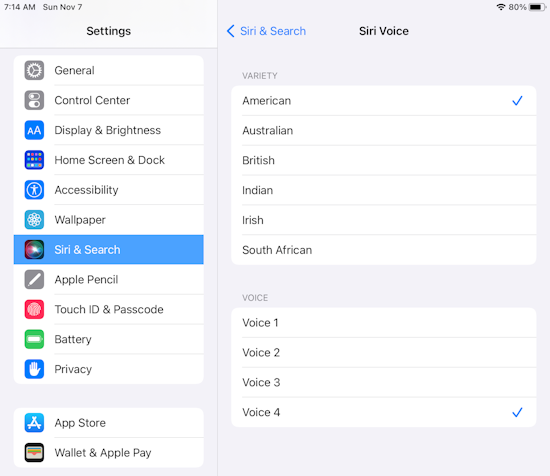
Task: Tap the Wi-Fi status icon
Action: 501,7
